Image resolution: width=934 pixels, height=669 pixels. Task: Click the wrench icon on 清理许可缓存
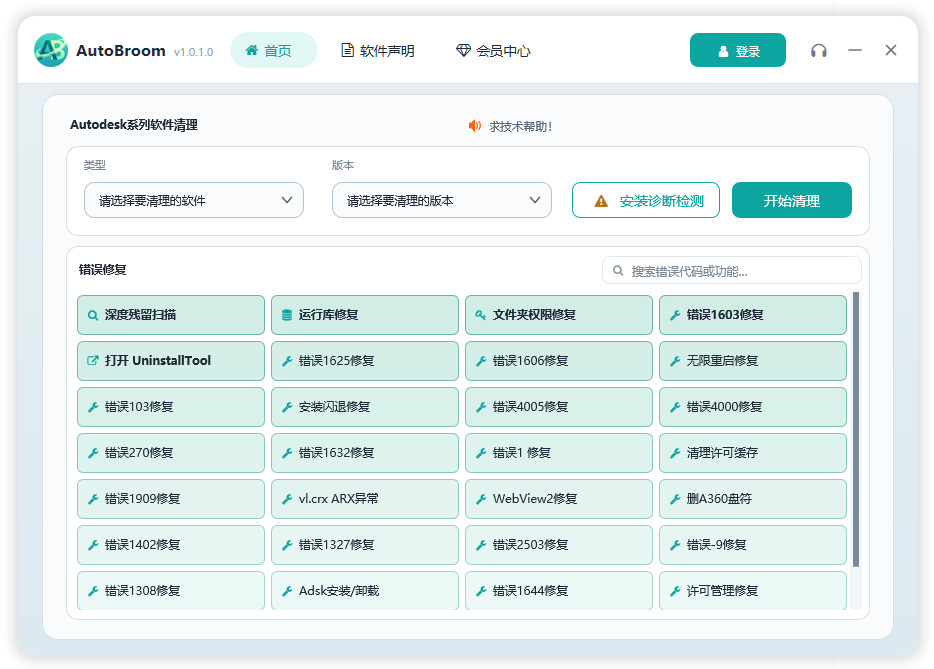(x=675, y=453)
